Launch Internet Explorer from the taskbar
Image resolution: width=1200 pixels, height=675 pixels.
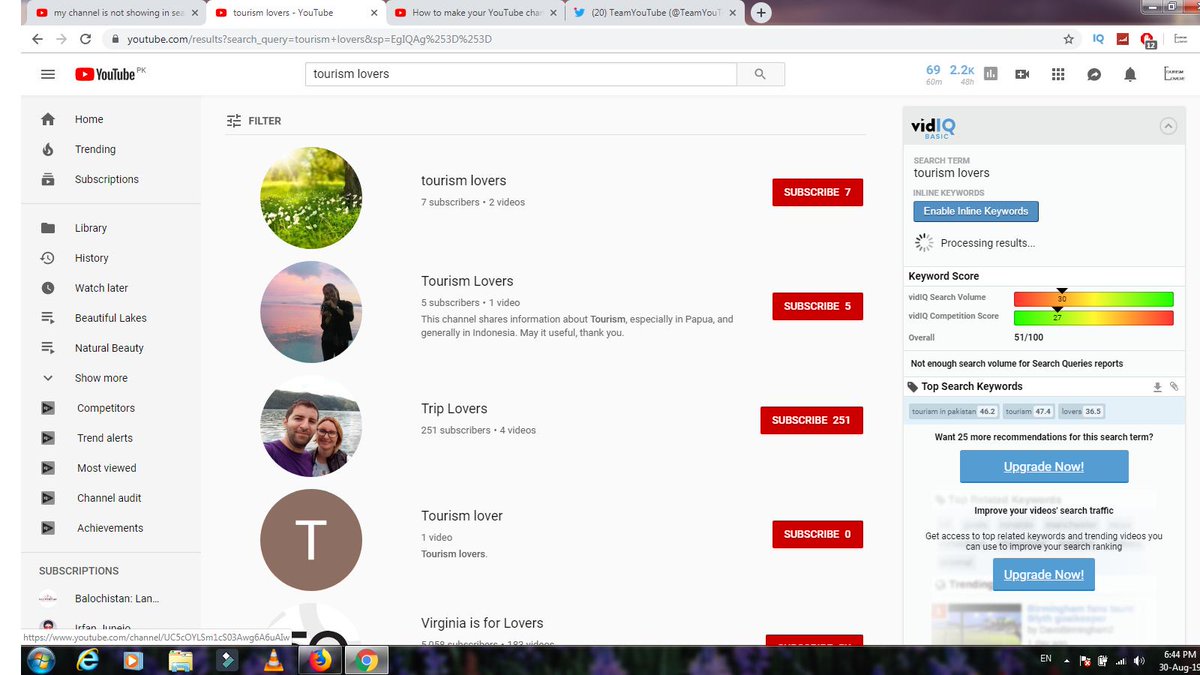point(87,660)
